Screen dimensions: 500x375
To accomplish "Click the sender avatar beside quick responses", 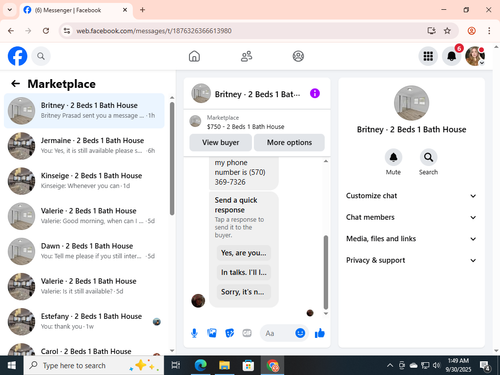I will pyautogui.click(x=198, y=301).
